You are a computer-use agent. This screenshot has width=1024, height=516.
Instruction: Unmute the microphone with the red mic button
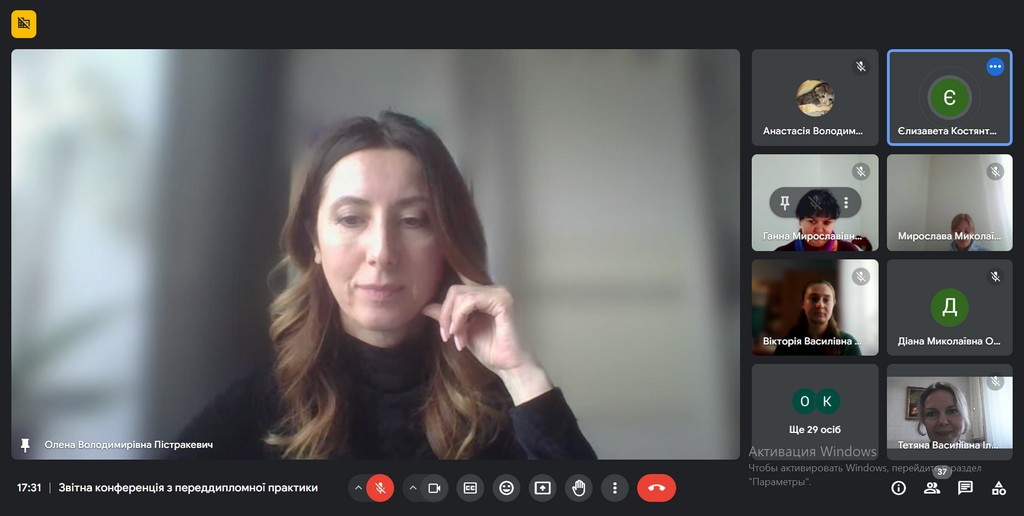coord(380,488)
